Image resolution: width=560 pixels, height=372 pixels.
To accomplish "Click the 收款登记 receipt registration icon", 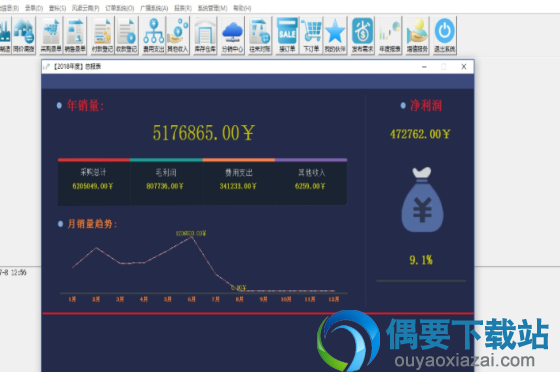I will tap(126, 35).
